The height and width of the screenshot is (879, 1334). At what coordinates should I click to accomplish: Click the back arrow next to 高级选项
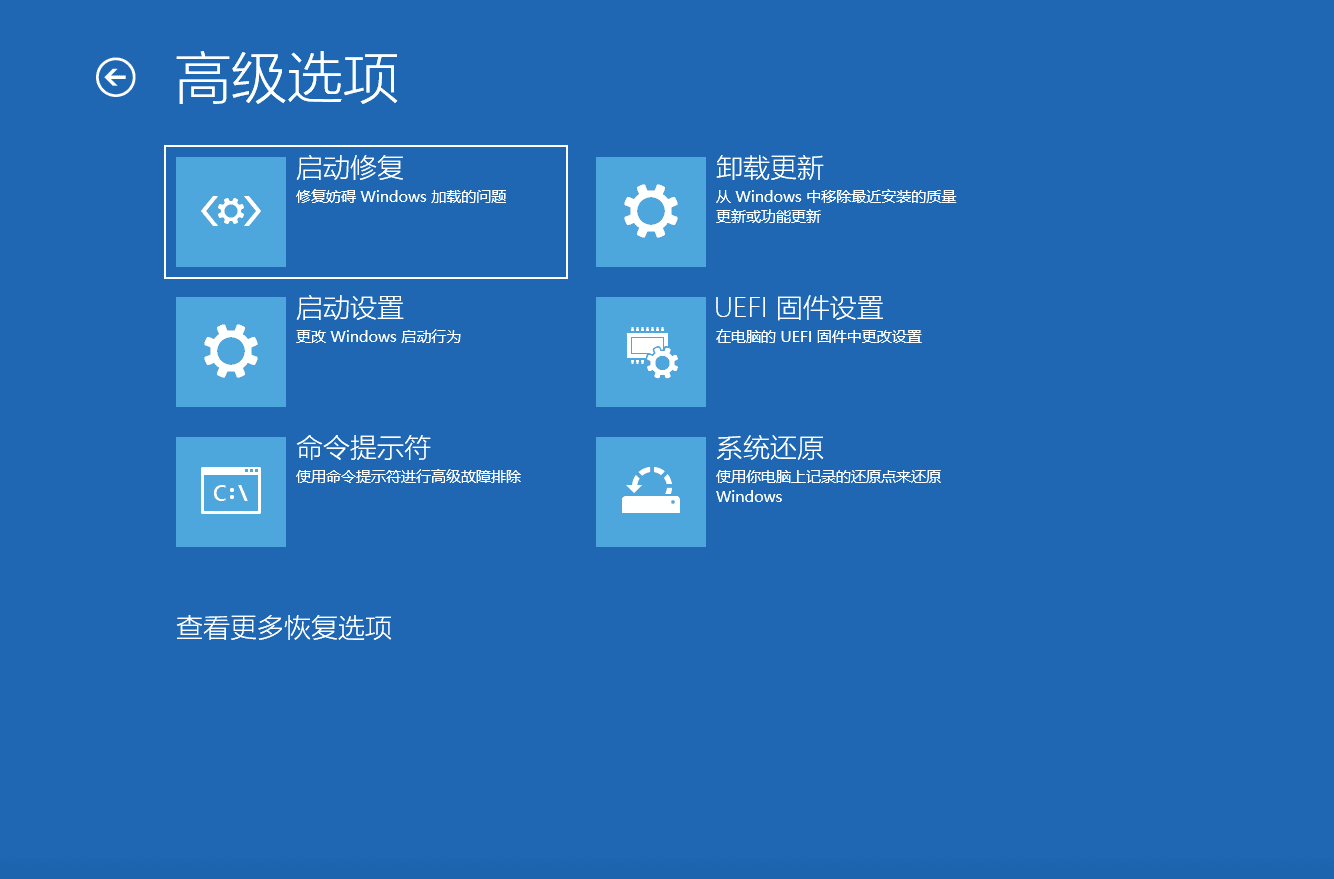click(115, 77)
